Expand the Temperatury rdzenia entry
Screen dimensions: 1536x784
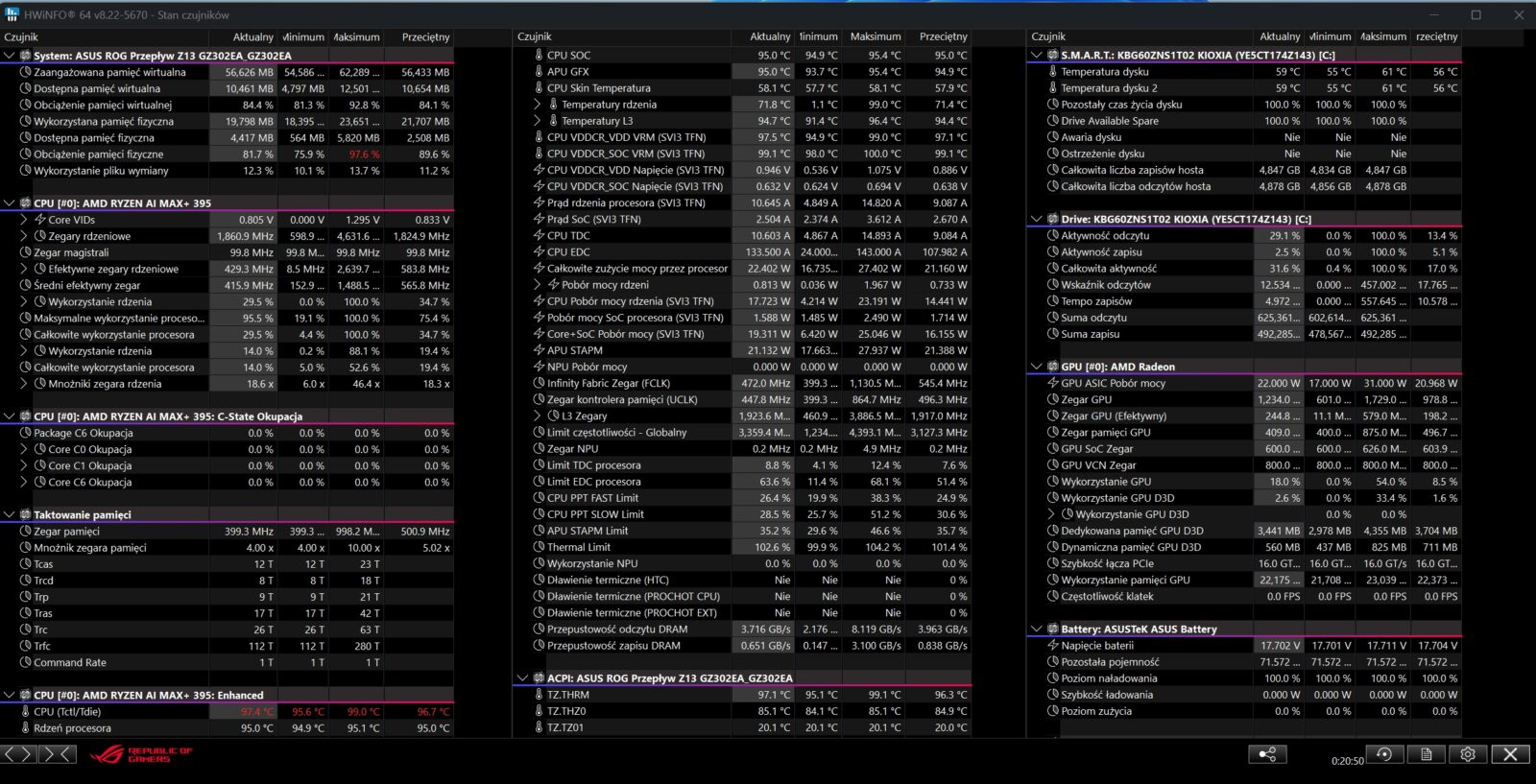[x=539, y=105]
